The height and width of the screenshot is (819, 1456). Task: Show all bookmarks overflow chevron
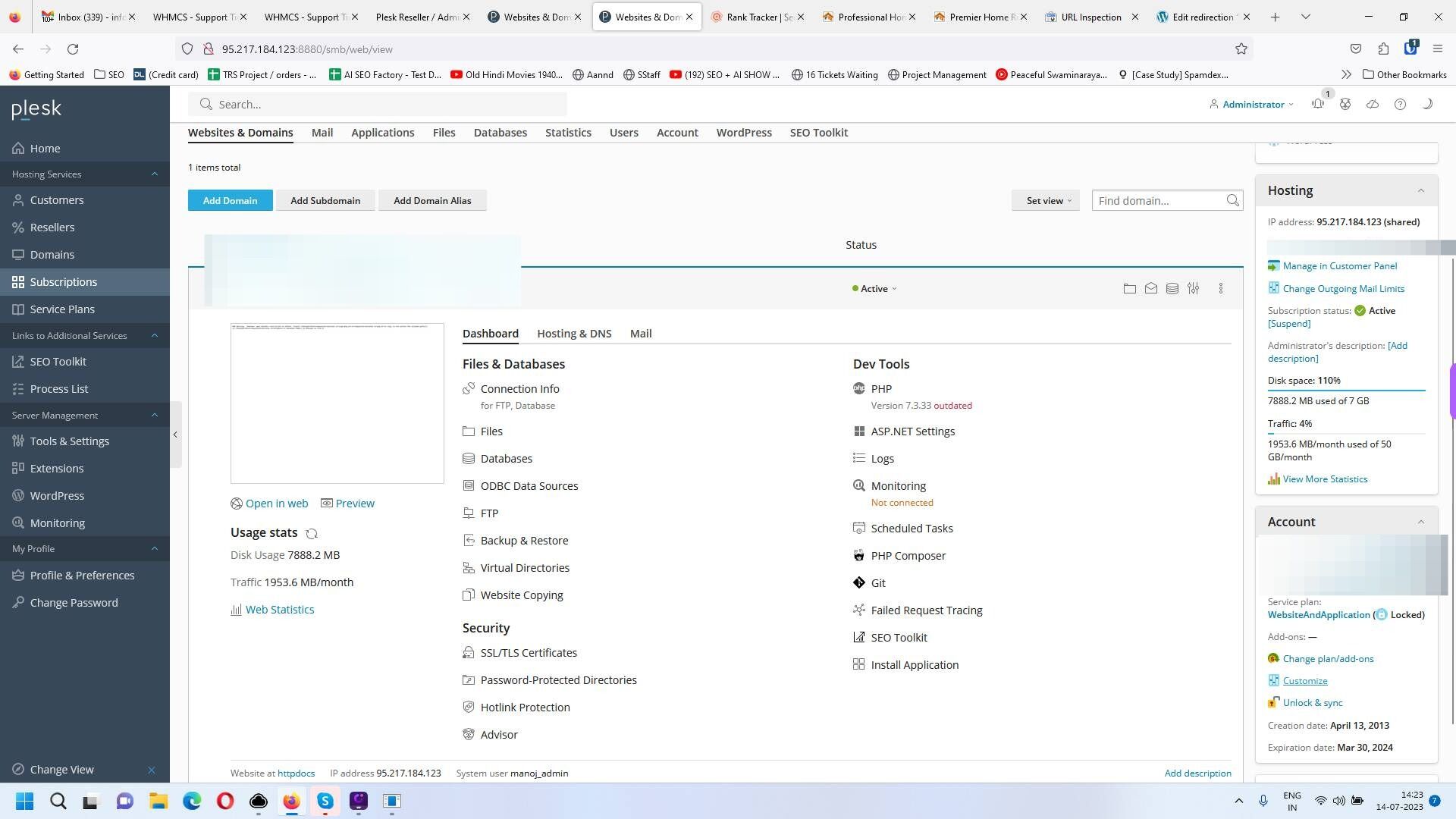pos(1346,74)
